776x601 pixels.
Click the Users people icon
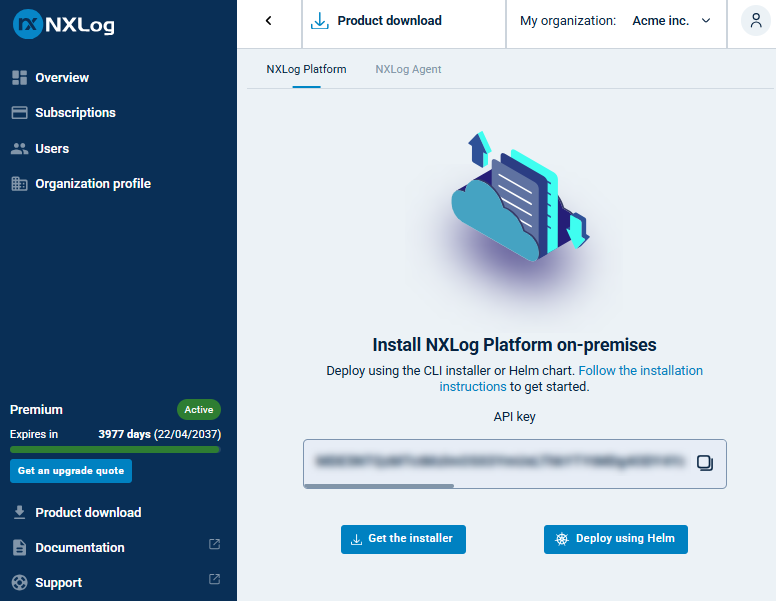tap(19, 149)
